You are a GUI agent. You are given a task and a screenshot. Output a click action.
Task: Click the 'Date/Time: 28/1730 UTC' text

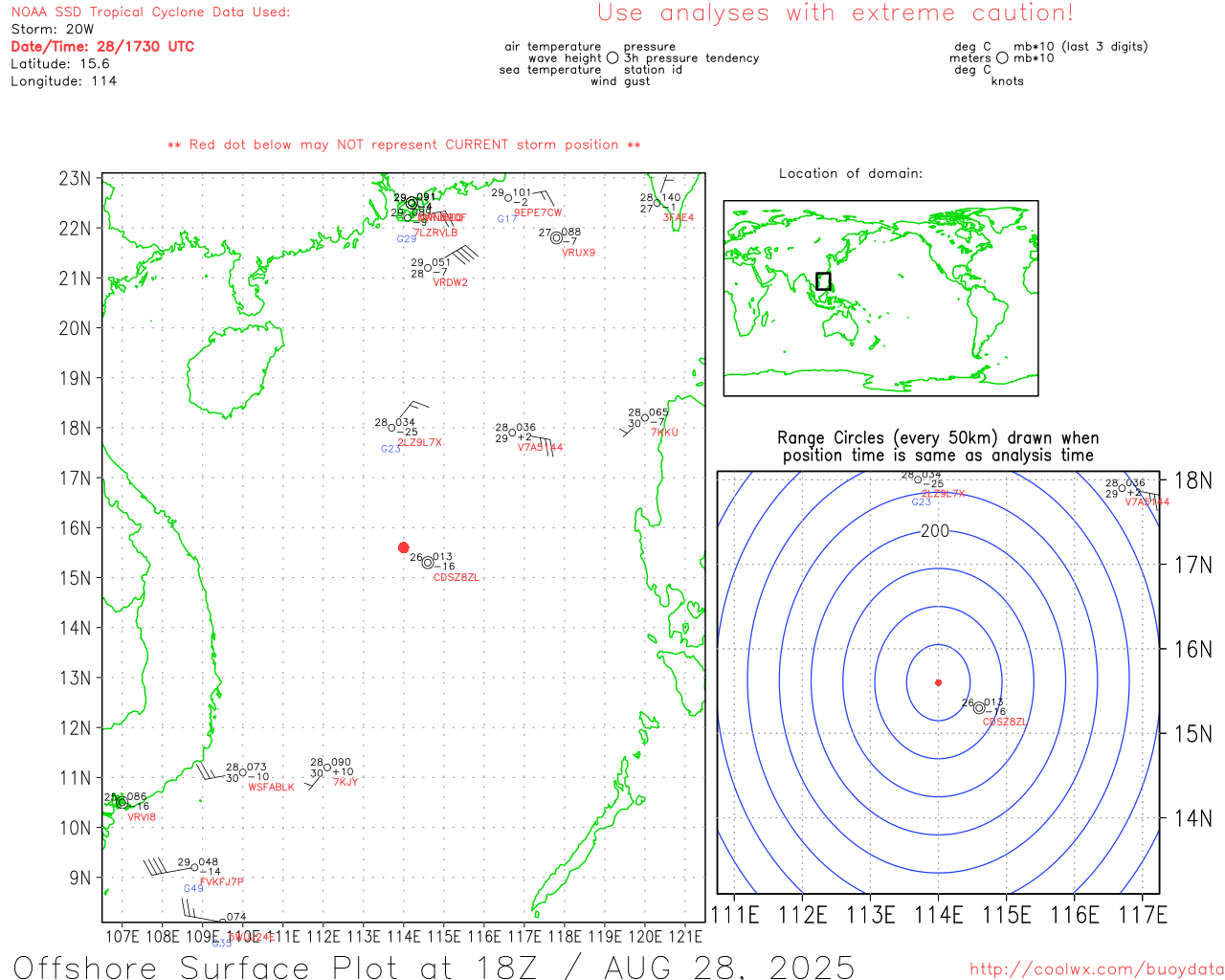tap(102, 46)
